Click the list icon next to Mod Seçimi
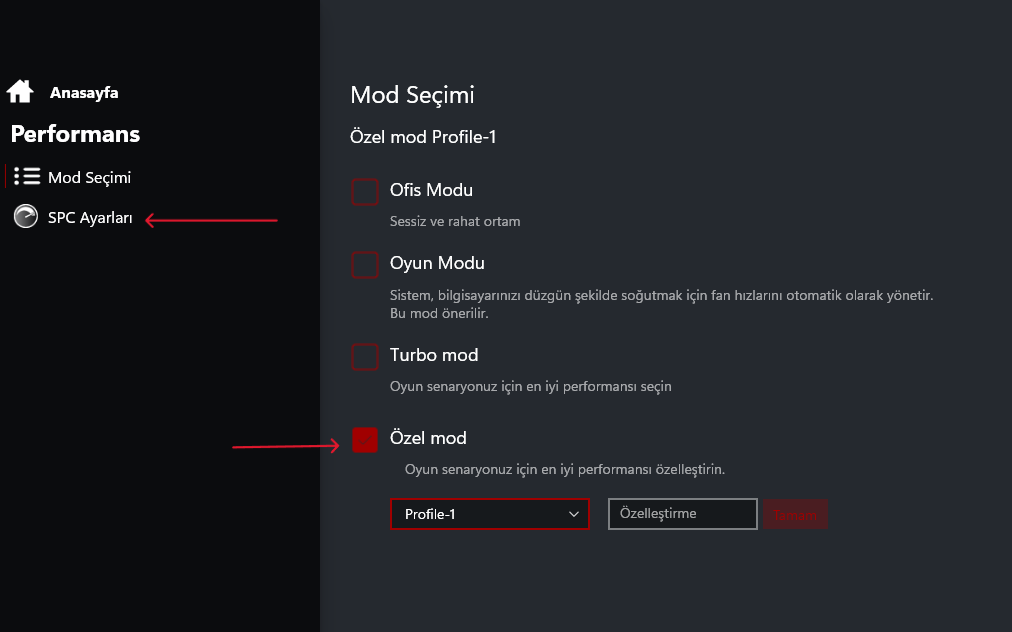 [27, 177]
